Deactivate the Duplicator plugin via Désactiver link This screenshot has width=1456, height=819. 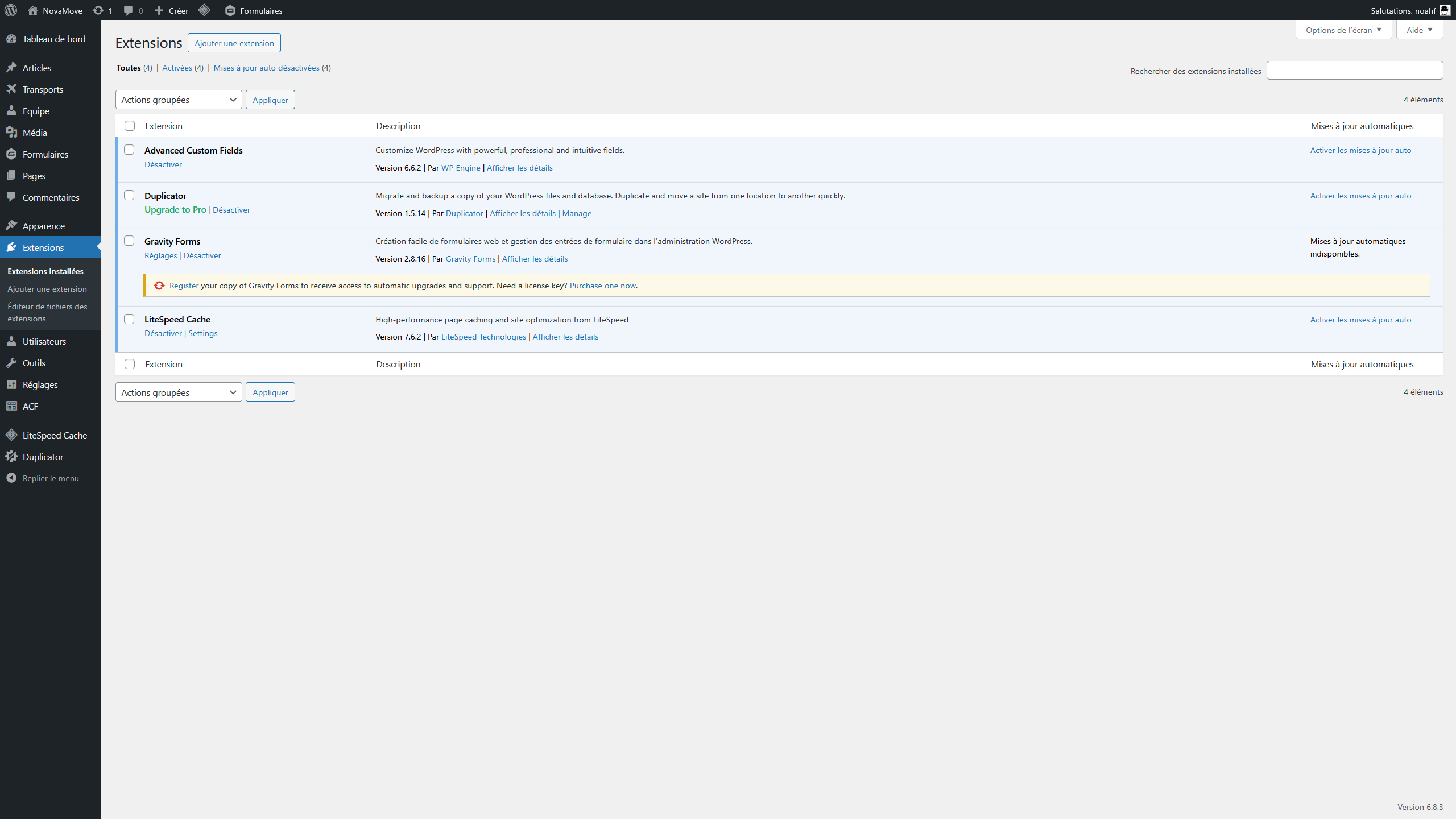(x=231, y=210)
